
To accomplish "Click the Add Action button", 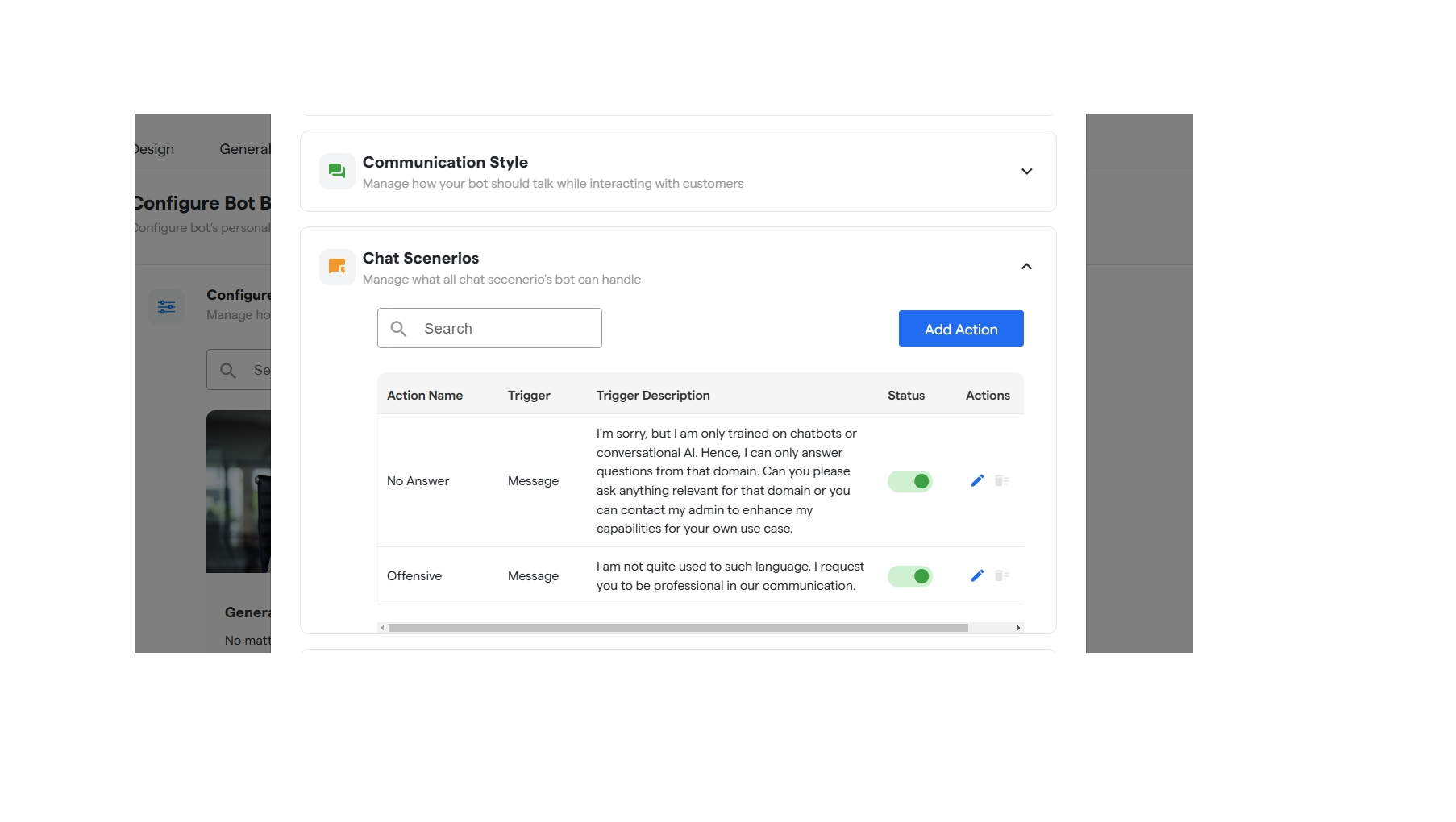I will (961, 329).
